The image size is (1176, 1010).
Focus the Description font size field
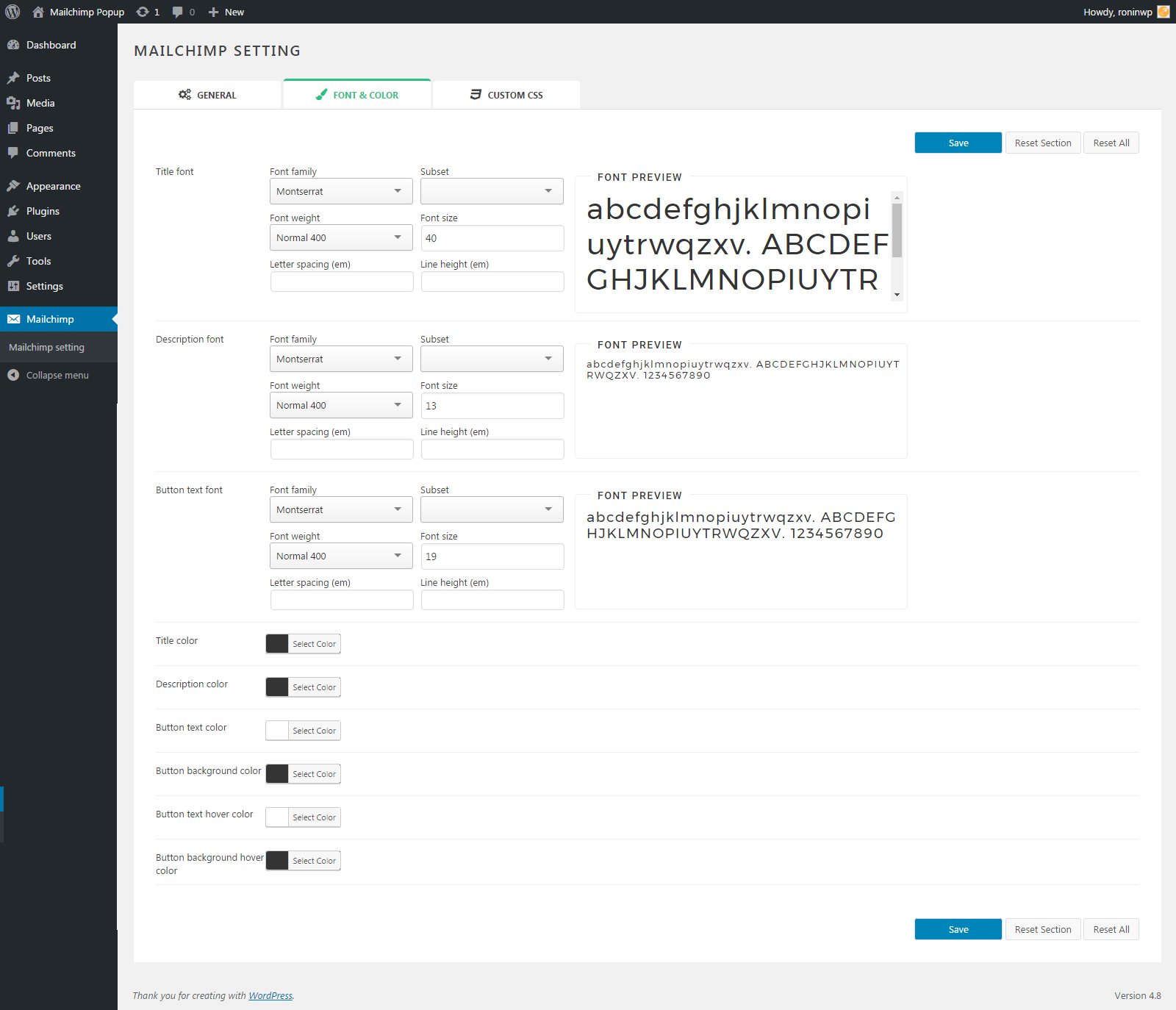492,406
